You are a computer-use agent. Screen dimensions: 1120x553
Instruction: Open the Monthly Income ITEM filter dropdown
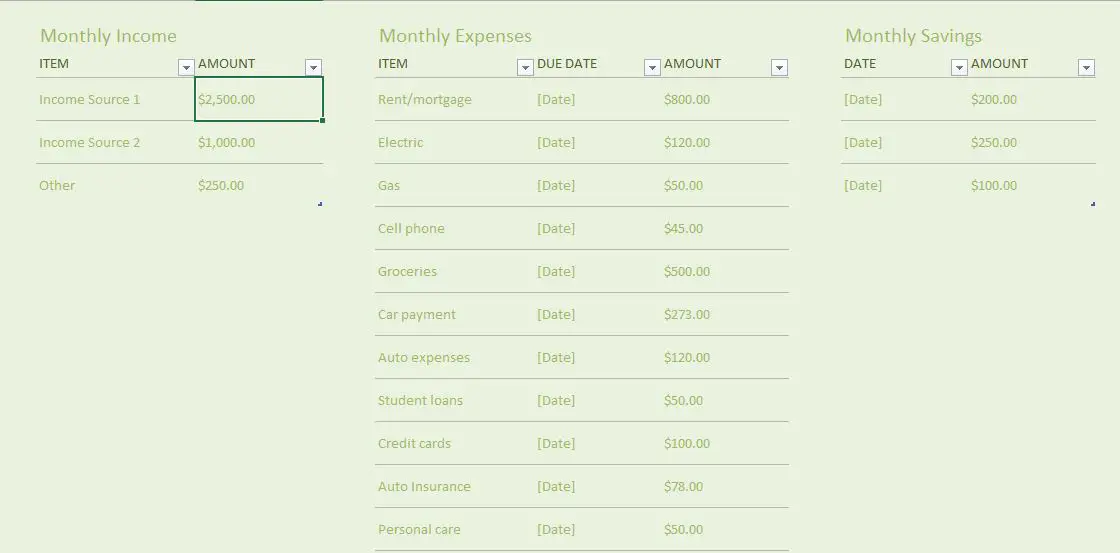(x=186, y=67)
